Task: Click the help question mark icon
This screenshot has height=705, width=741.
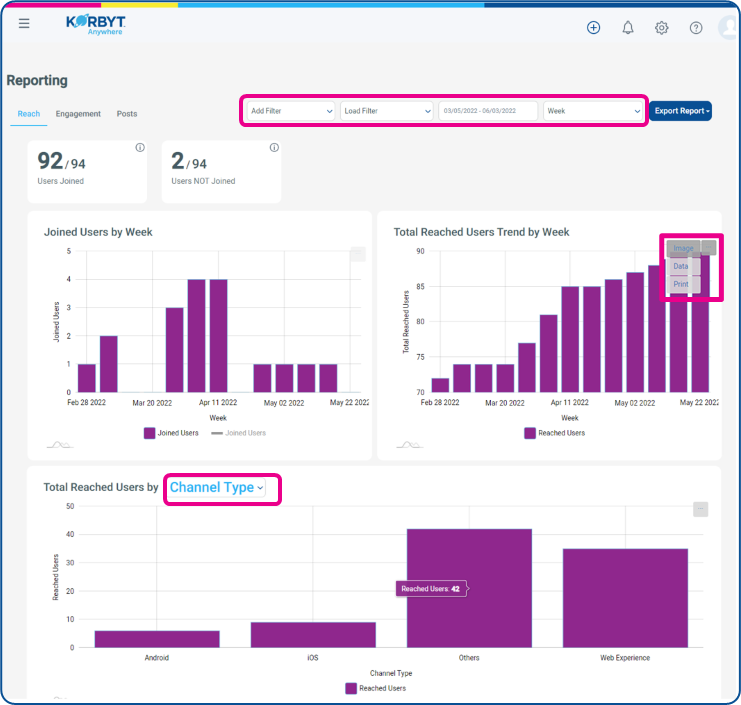Action: pos(696,28)
